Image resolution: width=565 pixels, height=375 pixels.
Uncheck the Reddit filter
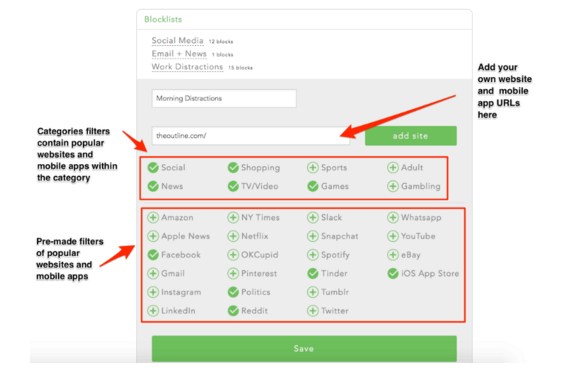[233, 311]
